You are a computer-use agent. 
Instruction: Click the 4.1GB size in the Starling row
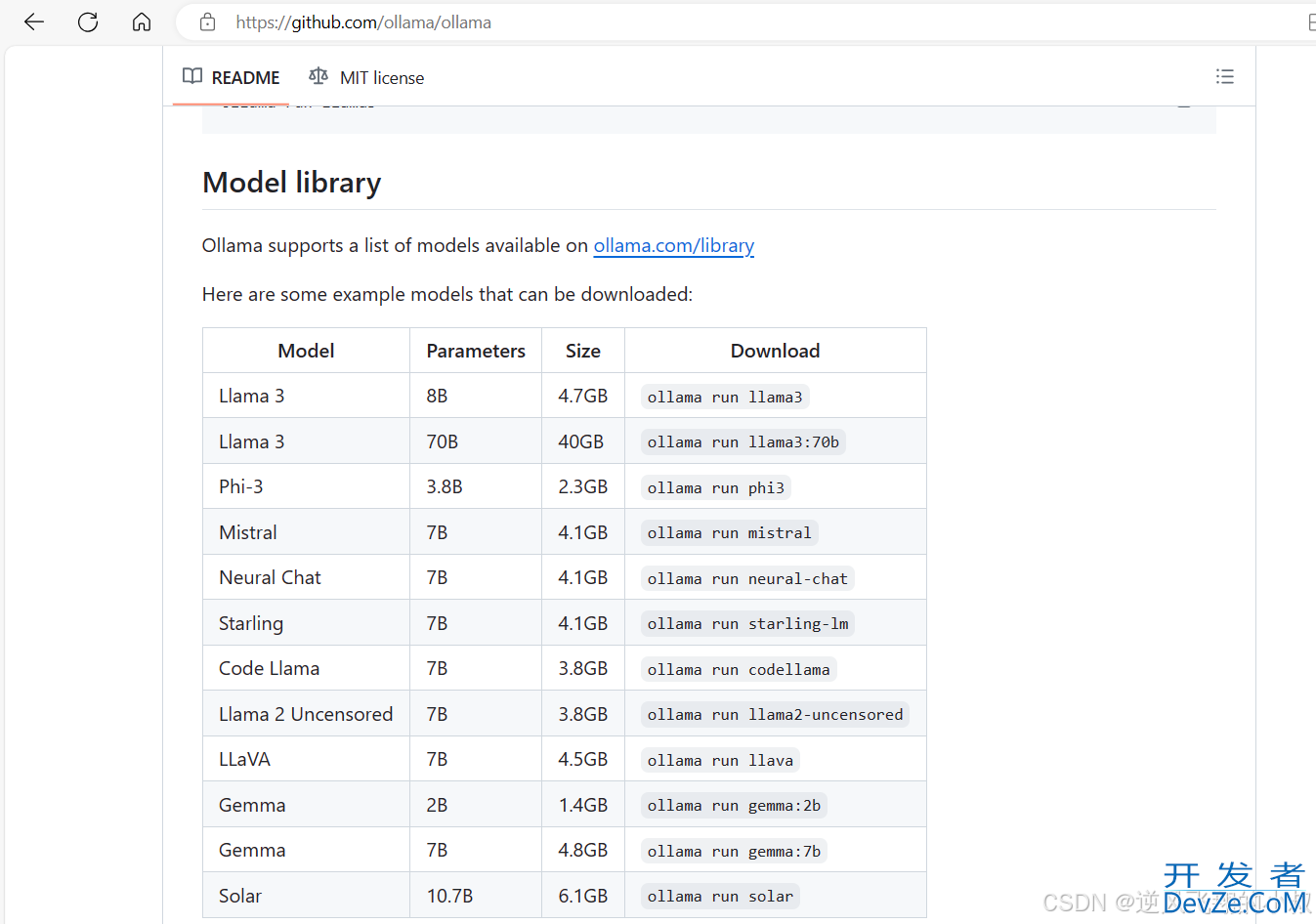(583, 623)
